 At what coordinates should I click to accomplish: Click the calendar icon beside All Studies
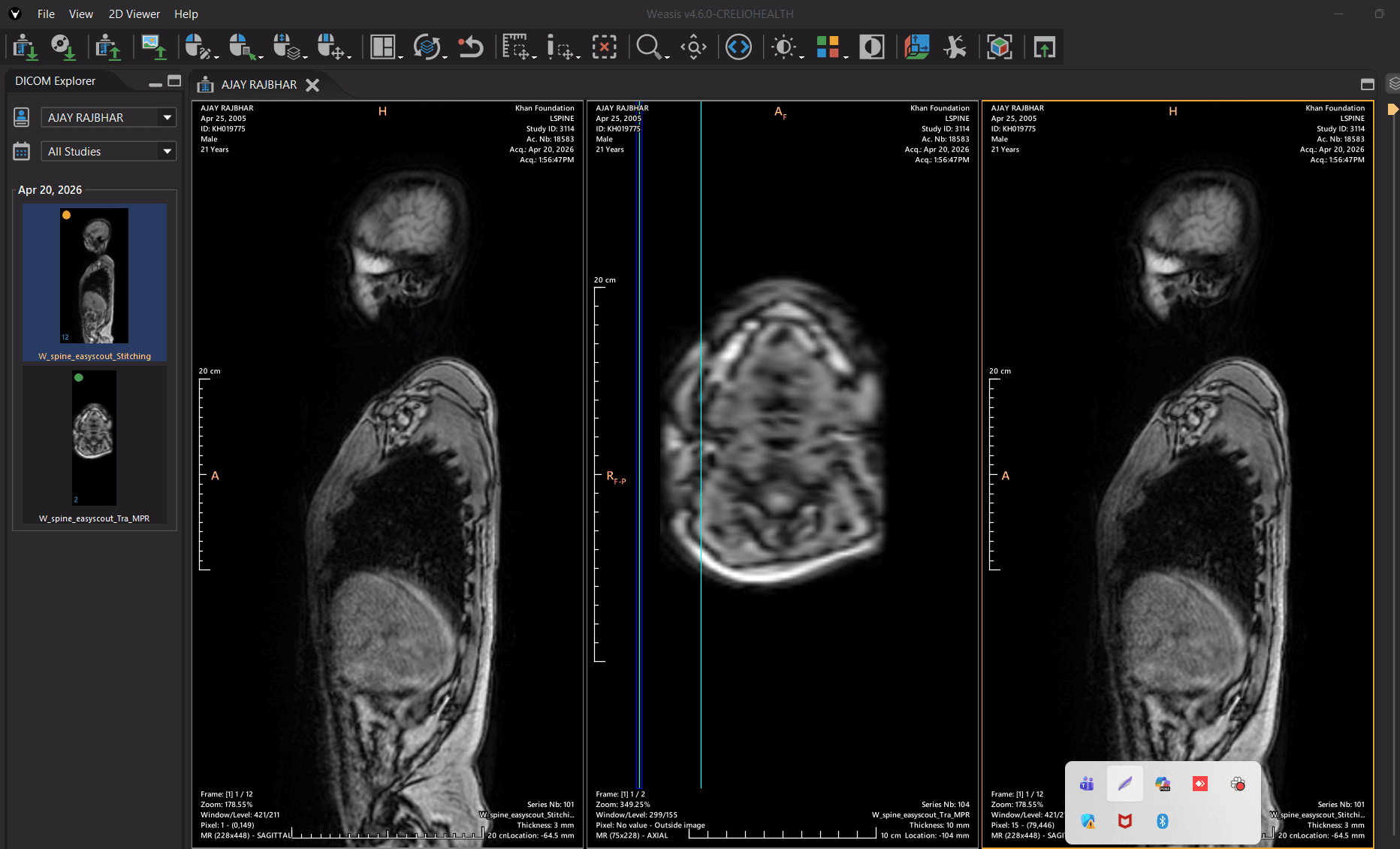click(x=22, y=151)
